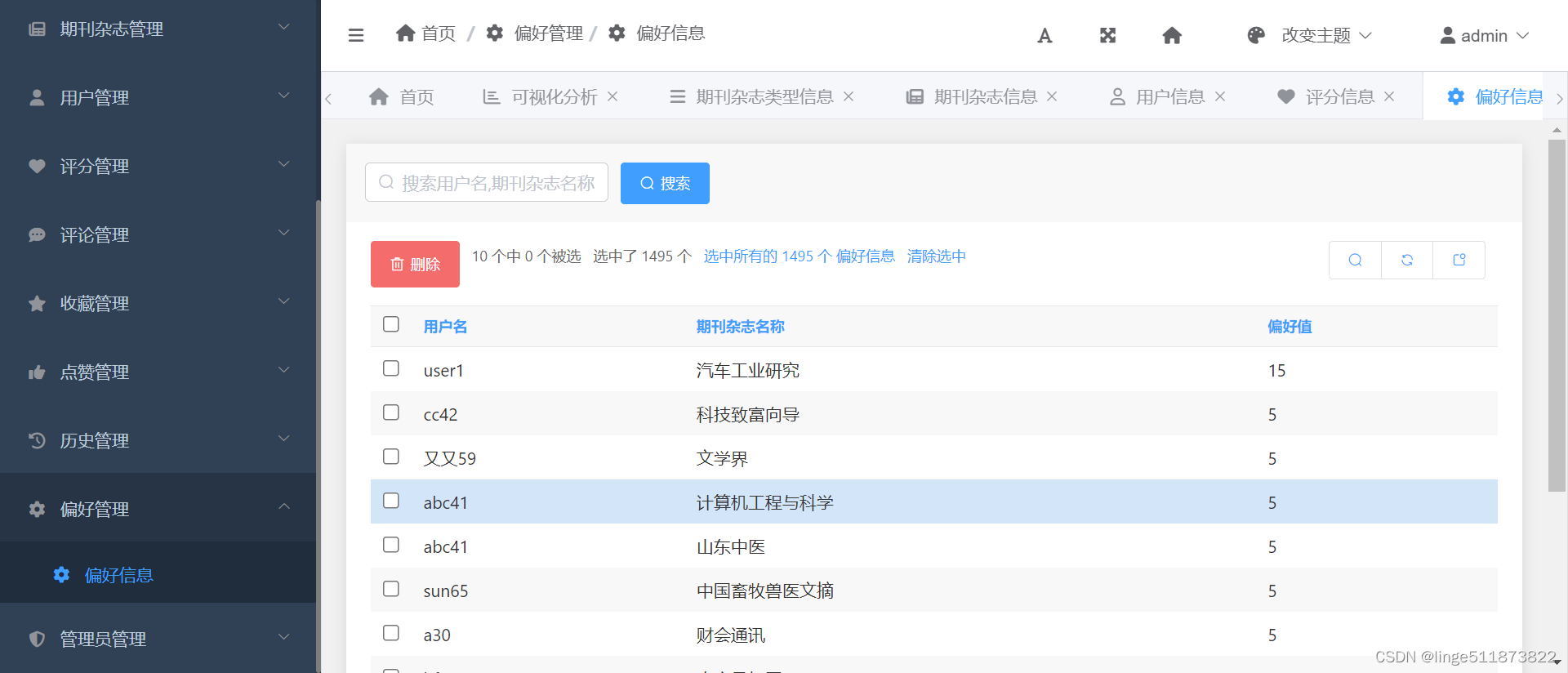
Task: Click the 评分管理 heart icon in sidebar
Action: click(x=37, y=166)
